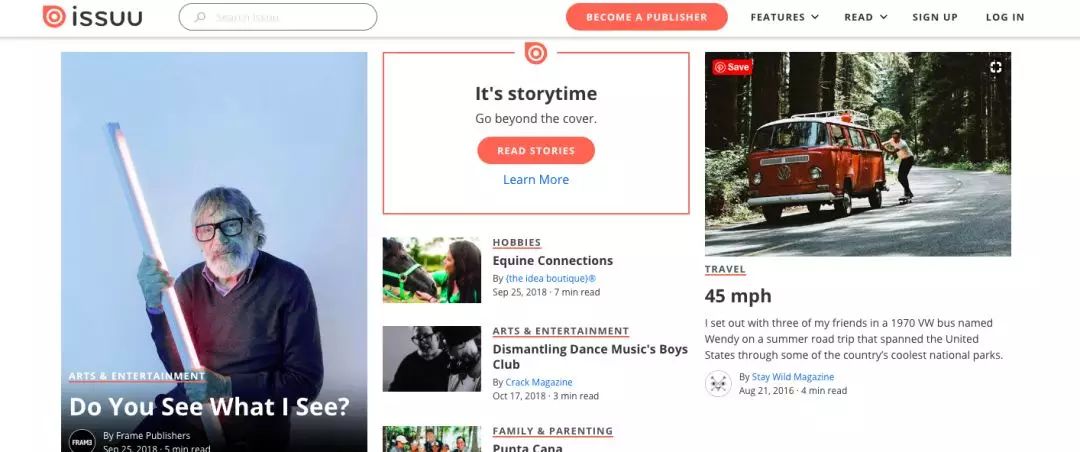Image resolution: width=1080 pixels, height=452 pixels.
Task: Click the Read Stories button
Action: [536, 150]
